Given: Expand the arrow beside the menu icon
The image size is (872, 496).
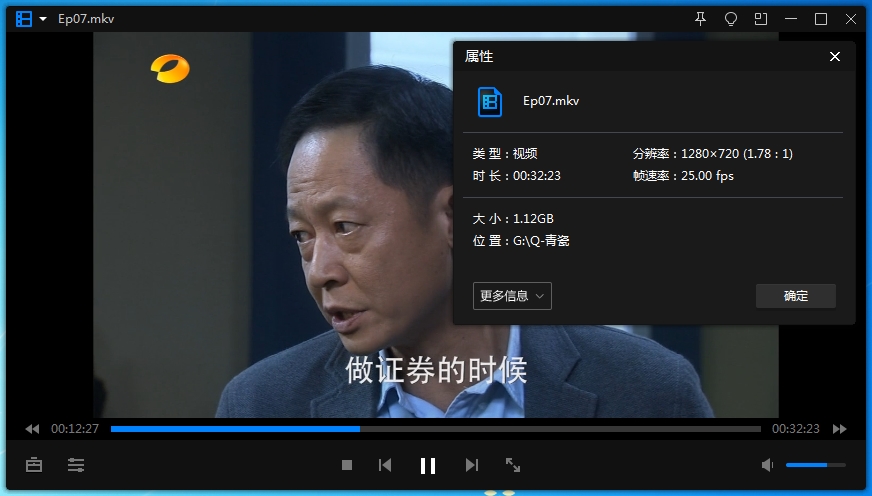Looking at the screenshot, I should click(x=43, y=19).
